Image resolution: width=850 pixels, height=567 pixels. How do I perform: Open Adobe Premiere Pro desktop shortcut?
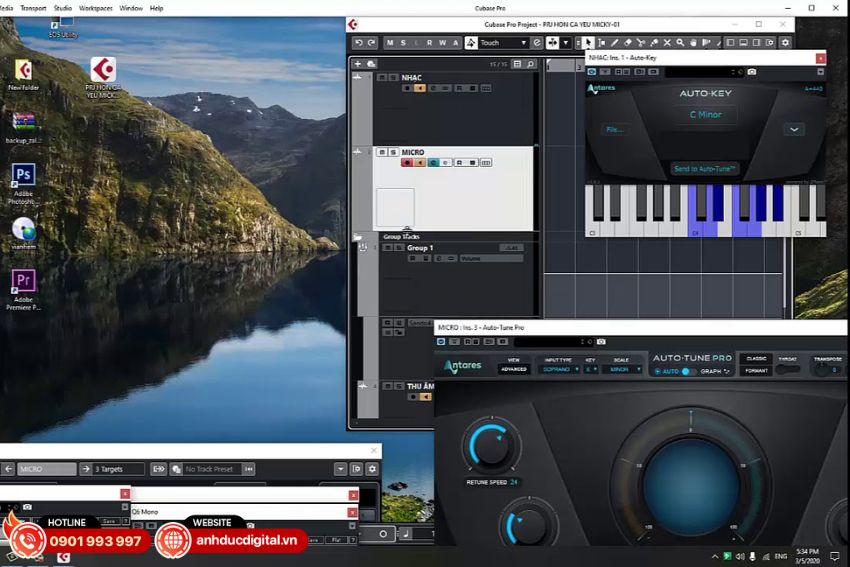(x=23, y=289)
